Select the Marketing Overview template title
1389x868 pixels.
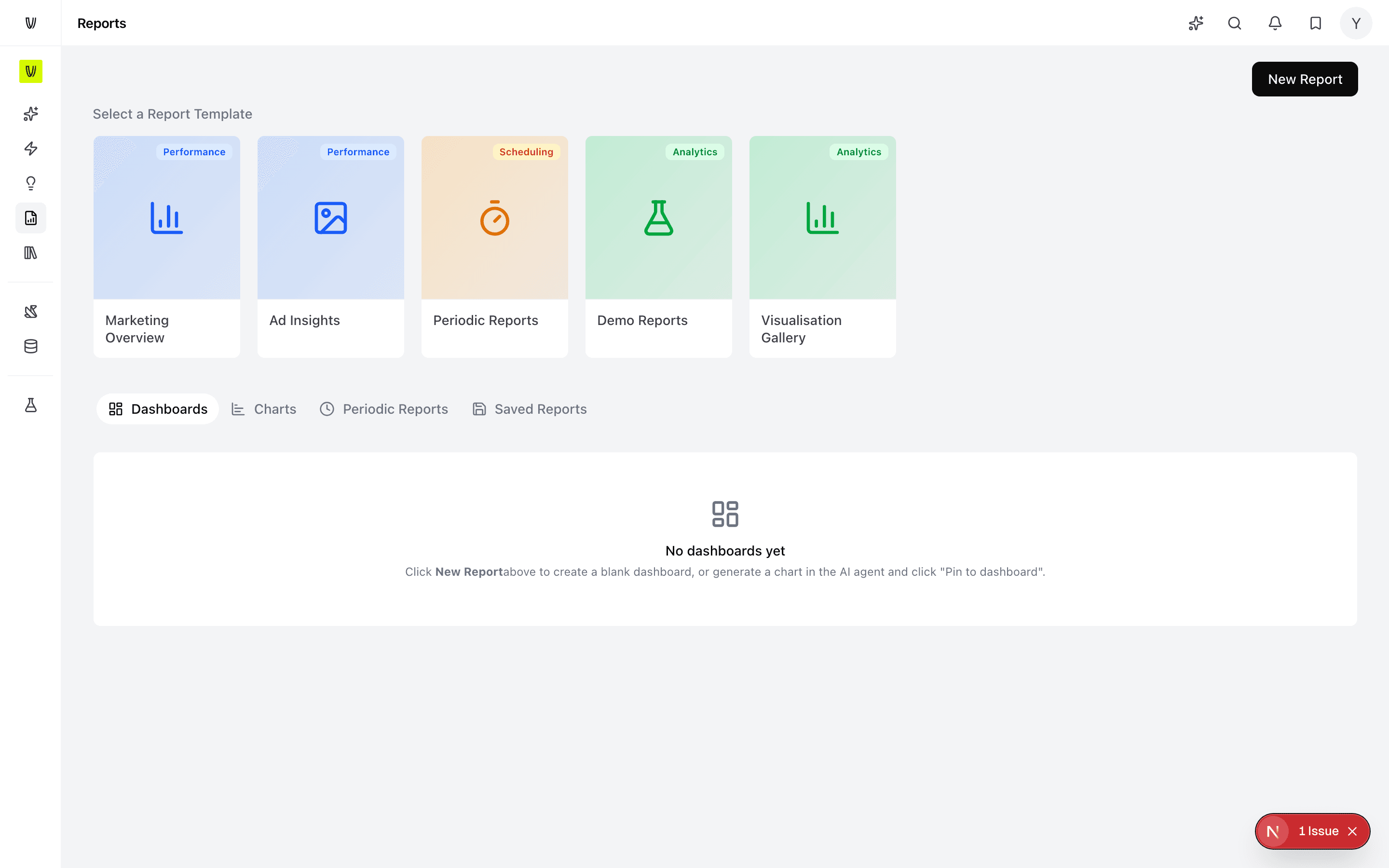[x=137, y=329]
